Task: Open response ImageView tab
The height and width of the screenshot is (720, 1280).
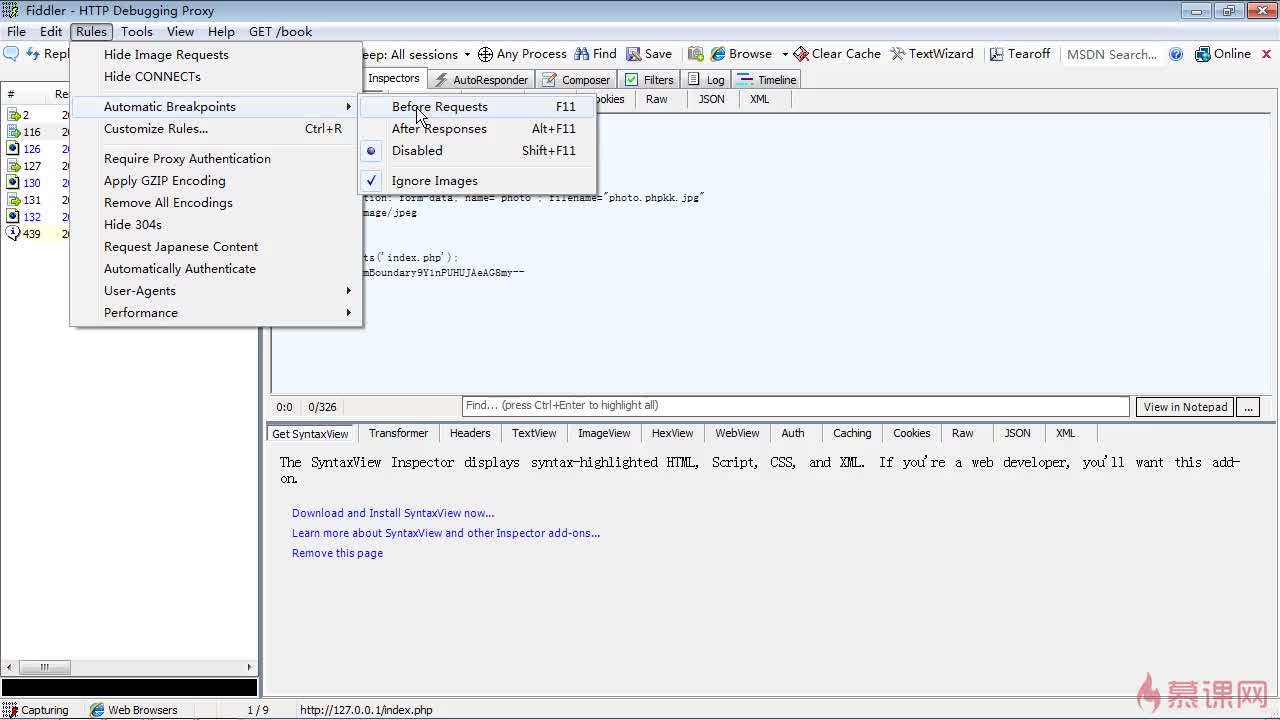Action: pos(604,433)
